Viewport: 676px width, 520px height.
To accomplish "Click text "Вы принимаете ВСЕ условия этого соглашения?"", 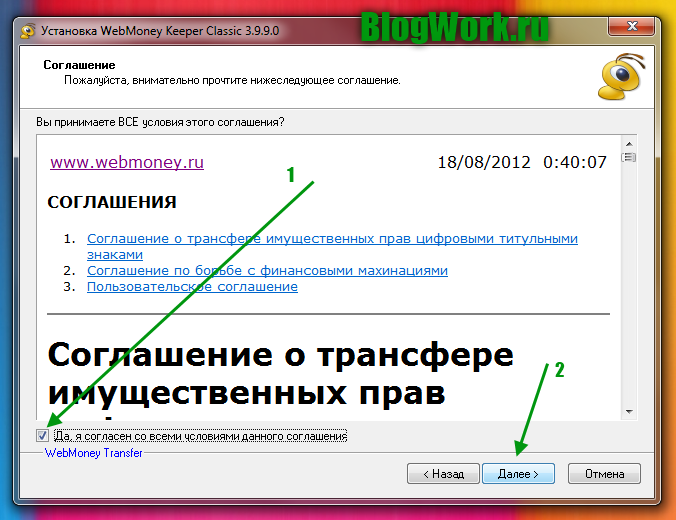I will pos(160,122).
